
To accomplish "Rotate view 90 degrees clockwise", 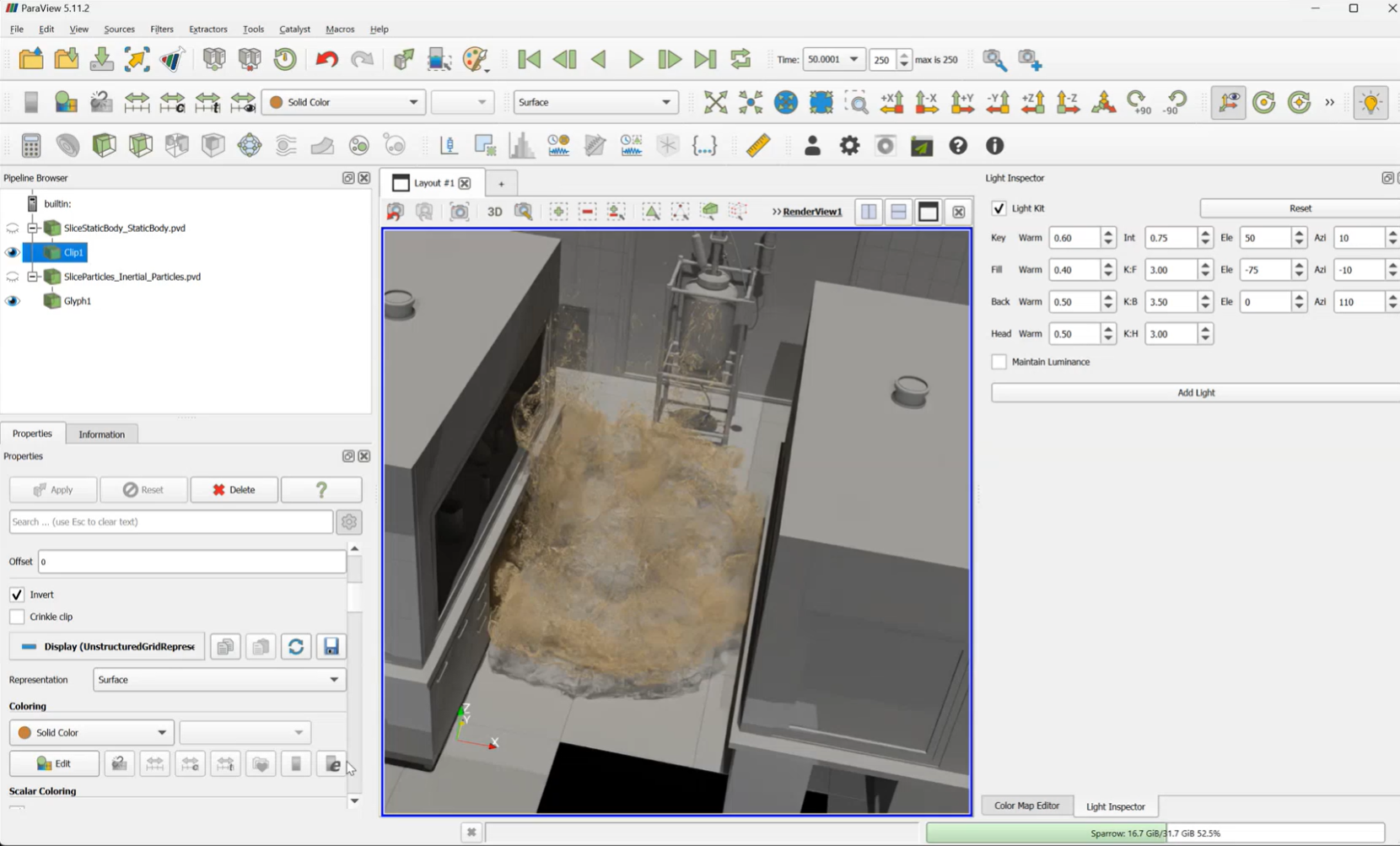I will click(x=1139, y=102).
